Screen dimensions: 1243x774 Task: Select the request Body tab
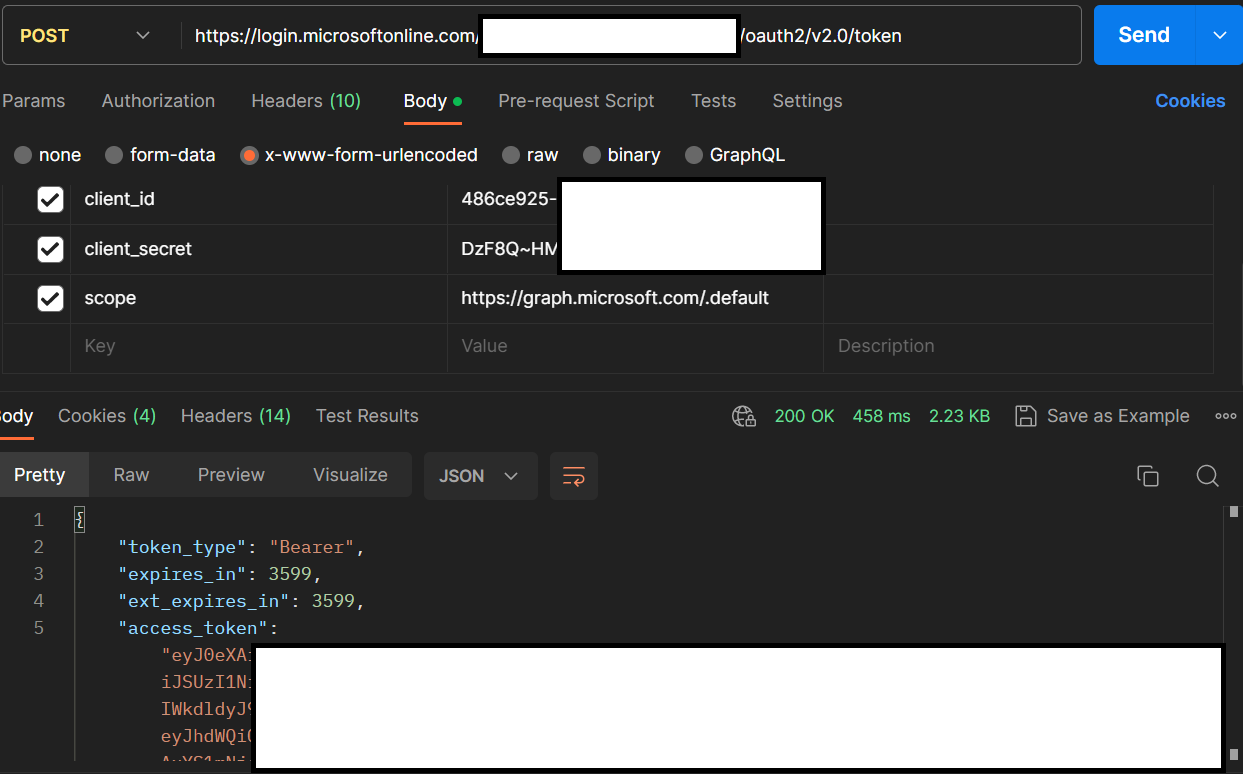coord(432,101)
